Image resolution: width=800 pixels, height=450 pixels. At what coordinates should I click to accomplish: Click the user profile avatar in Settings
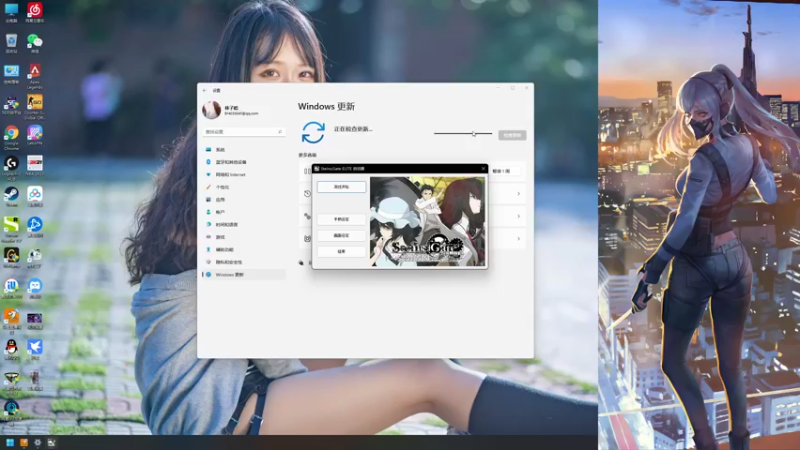211,110
